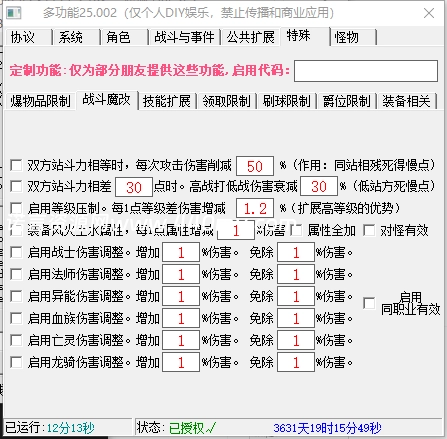Click 战士 免除 damage field
This screenshot has height=439, width=447.
tap(296, 252)
